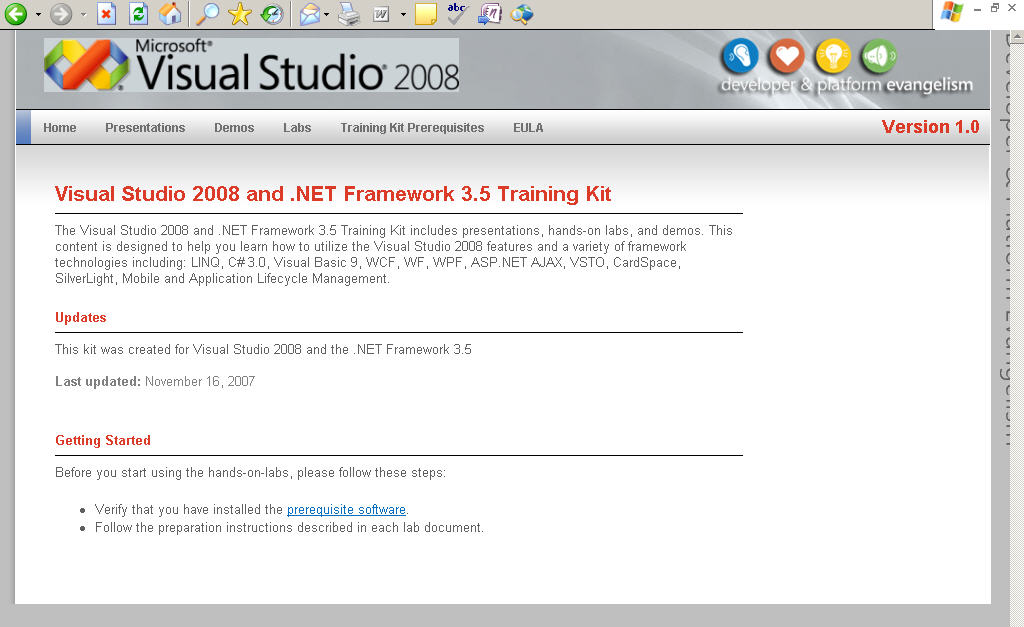Print the page using the printer icon
The width and height of the screenshot is (1024, 627).
[348, 14]
